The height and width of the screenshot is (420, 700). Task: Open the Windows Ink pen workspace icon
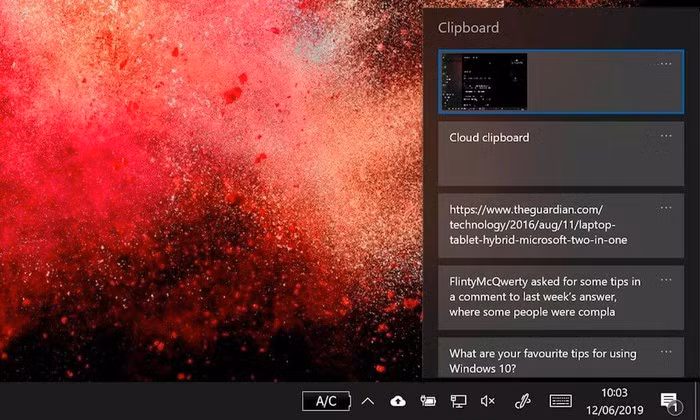522,401
